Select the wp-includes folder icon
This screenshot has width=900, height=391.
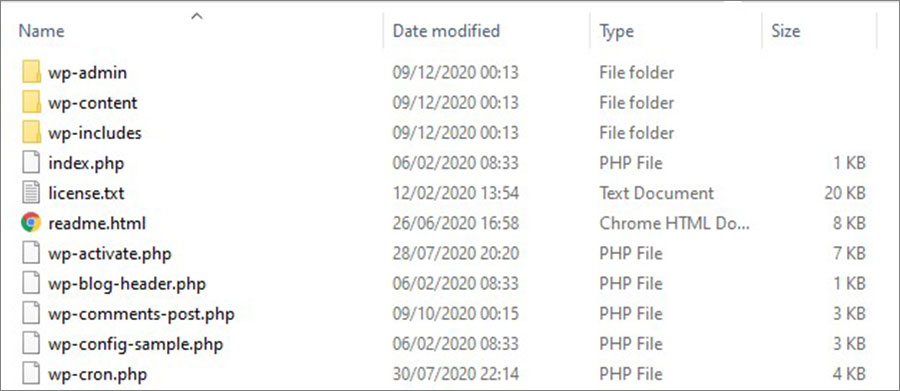pyautogui.click(x=32, y=133)
